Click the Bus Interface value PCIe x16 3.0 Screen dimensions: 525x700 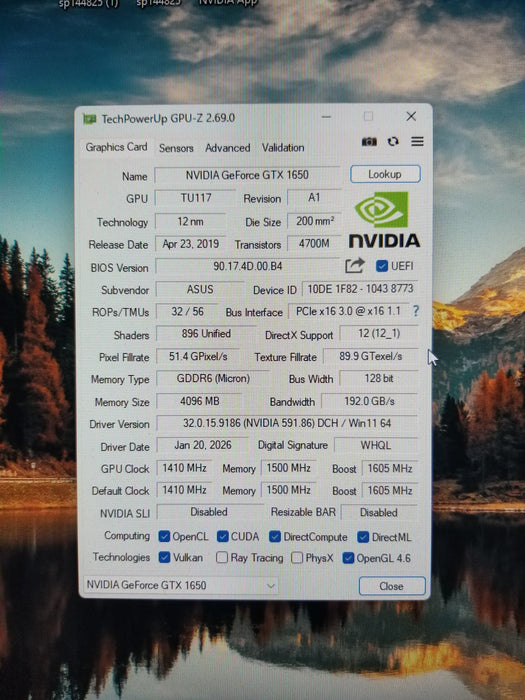click(x=348, y=311)
